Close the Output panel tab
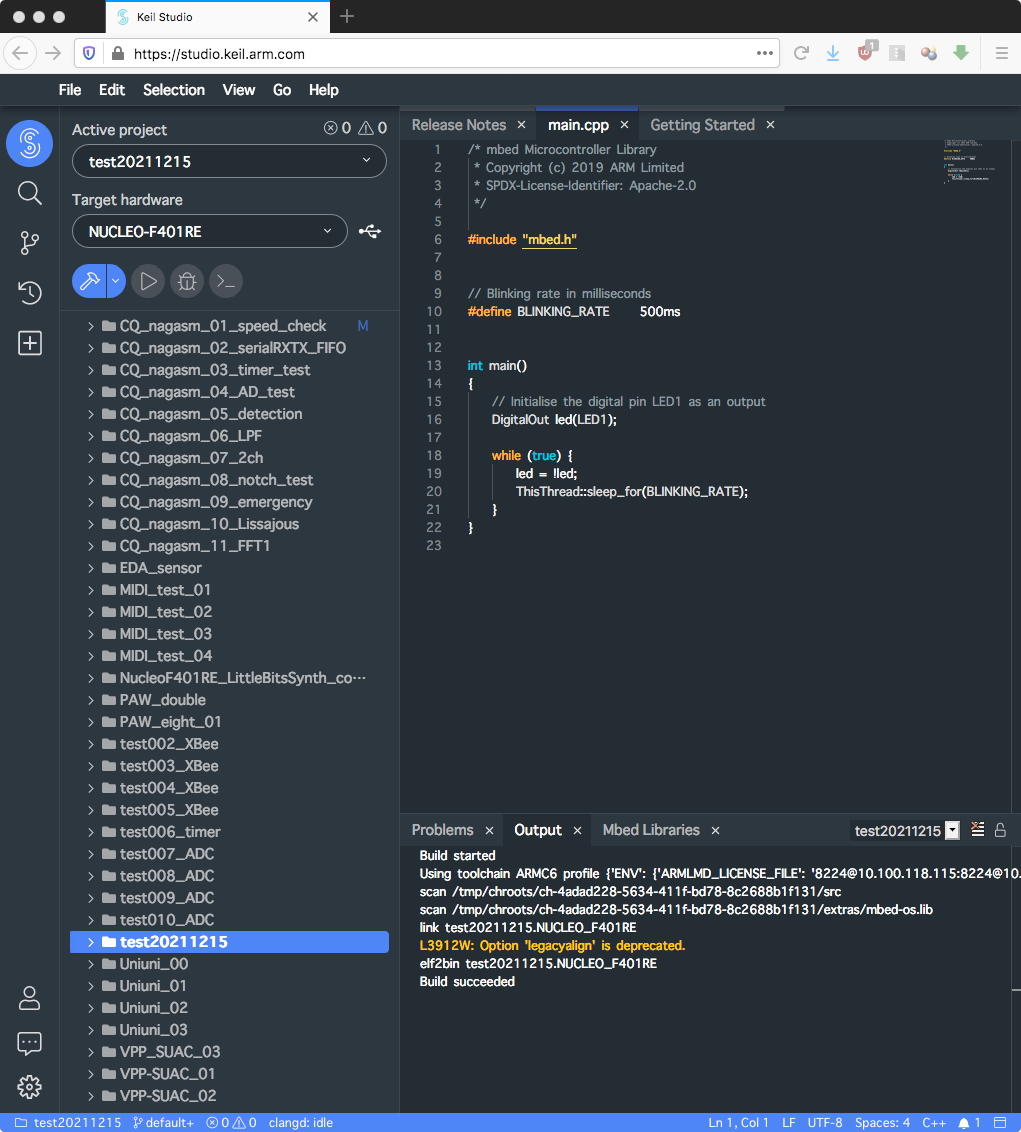 click(x=578, y=831)
